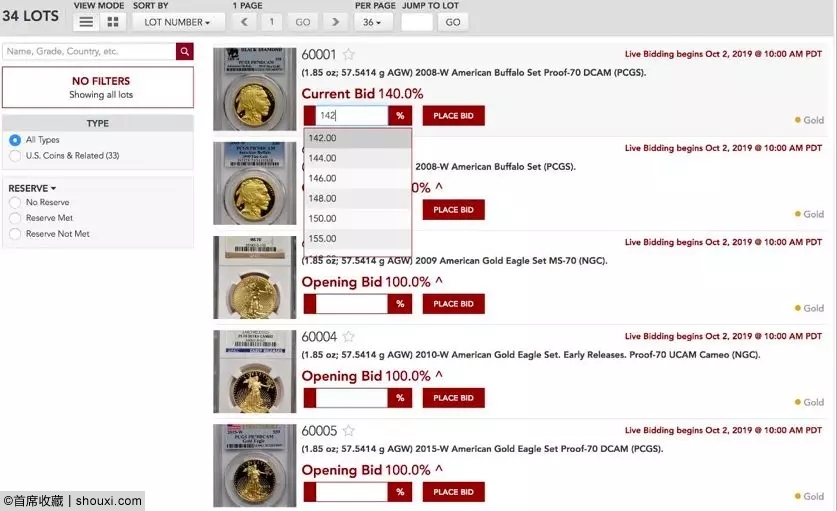
Task: Click the red search magnifier button
Action: coord(185,51)
